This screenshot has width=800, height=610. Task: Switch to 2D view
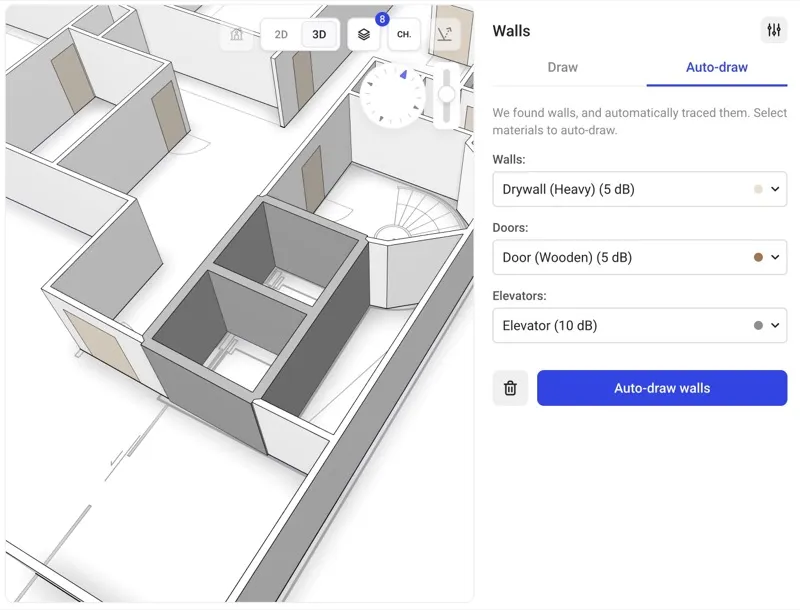281,33
